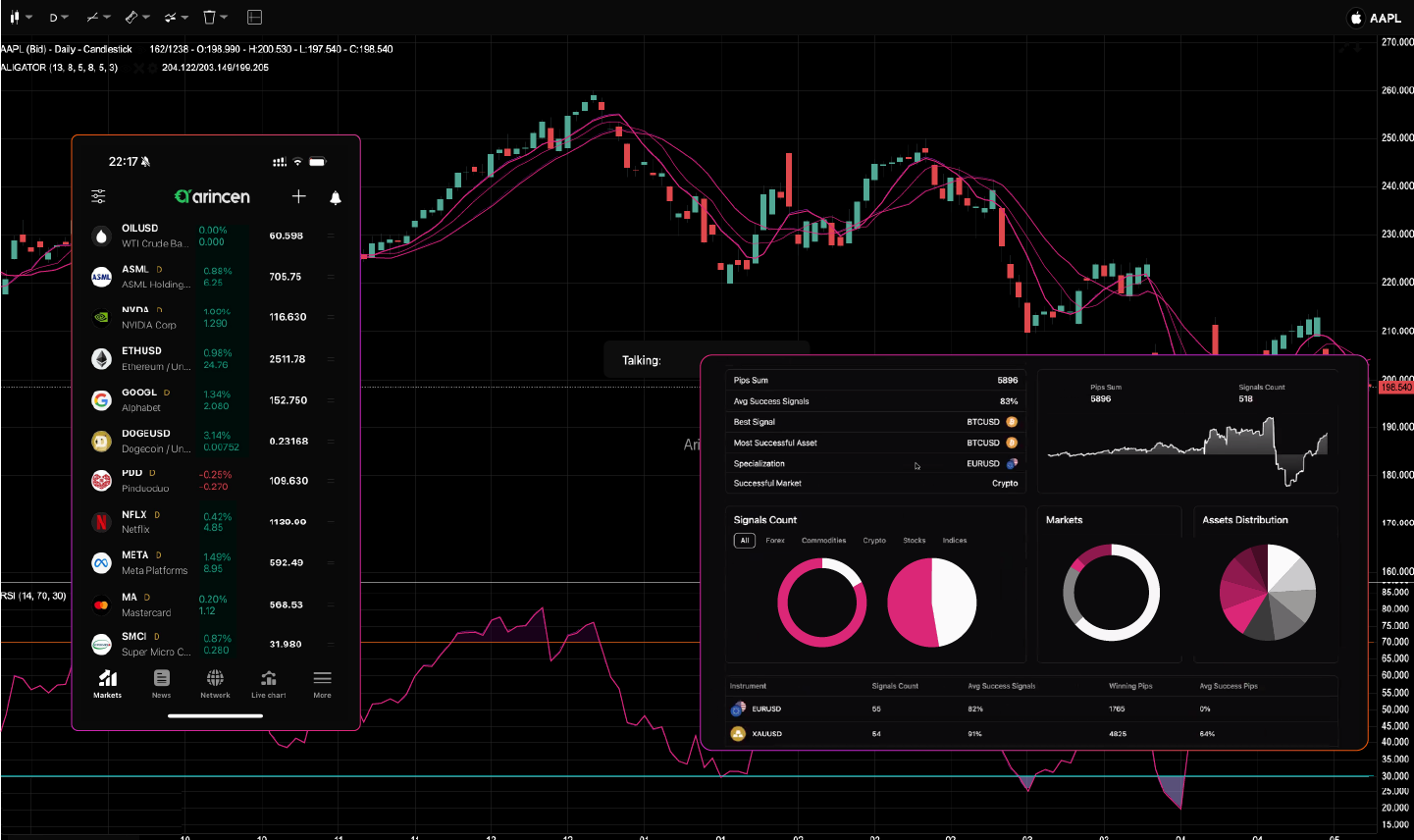Image resolution: width=1414 pixels, height=840 pixels.
Task: Click the Dogecoin icon
Action: click(x=101, y=442)
